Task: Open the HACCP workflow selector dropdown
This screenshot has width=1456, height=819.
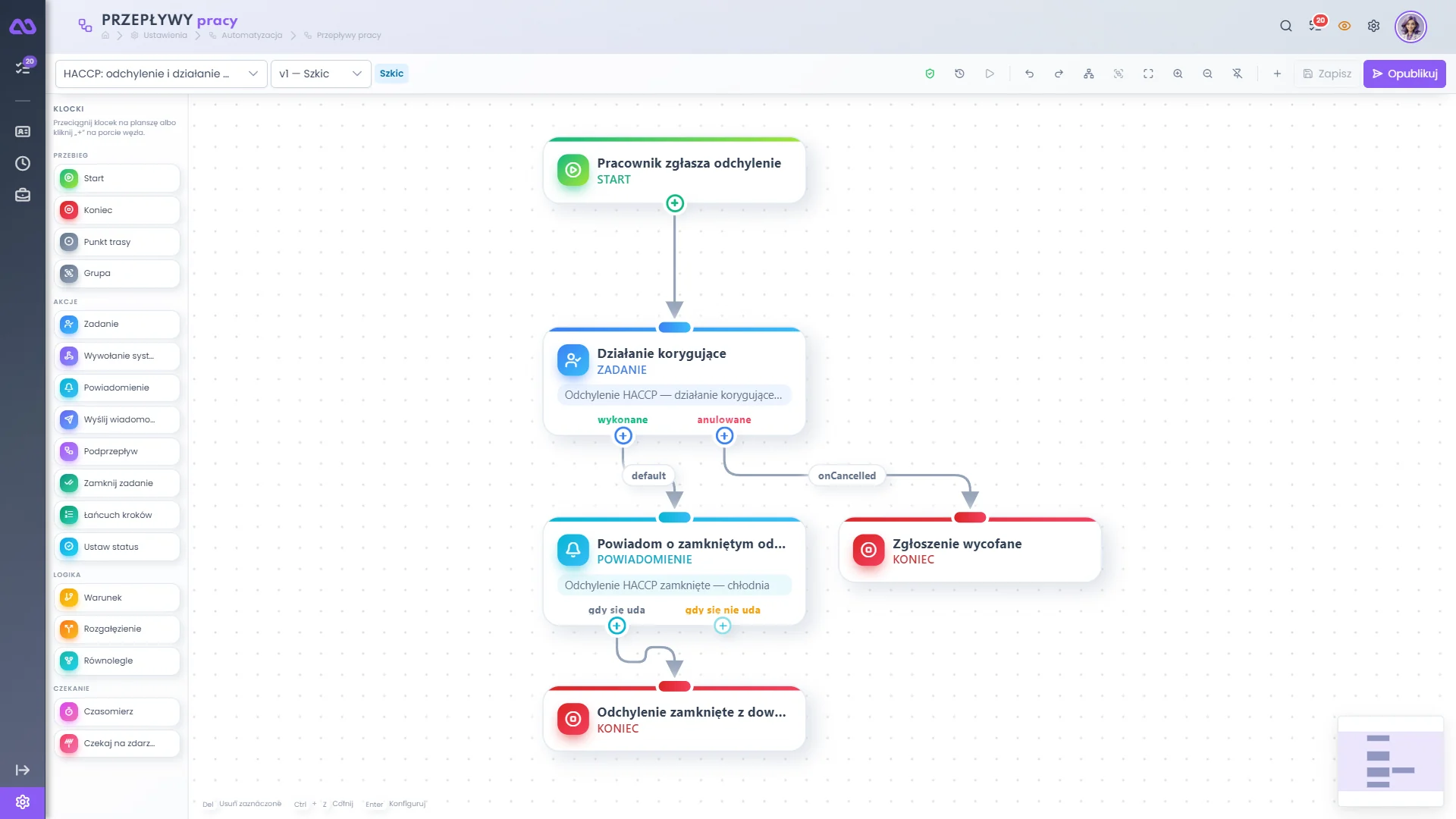Action: [161, 74]
